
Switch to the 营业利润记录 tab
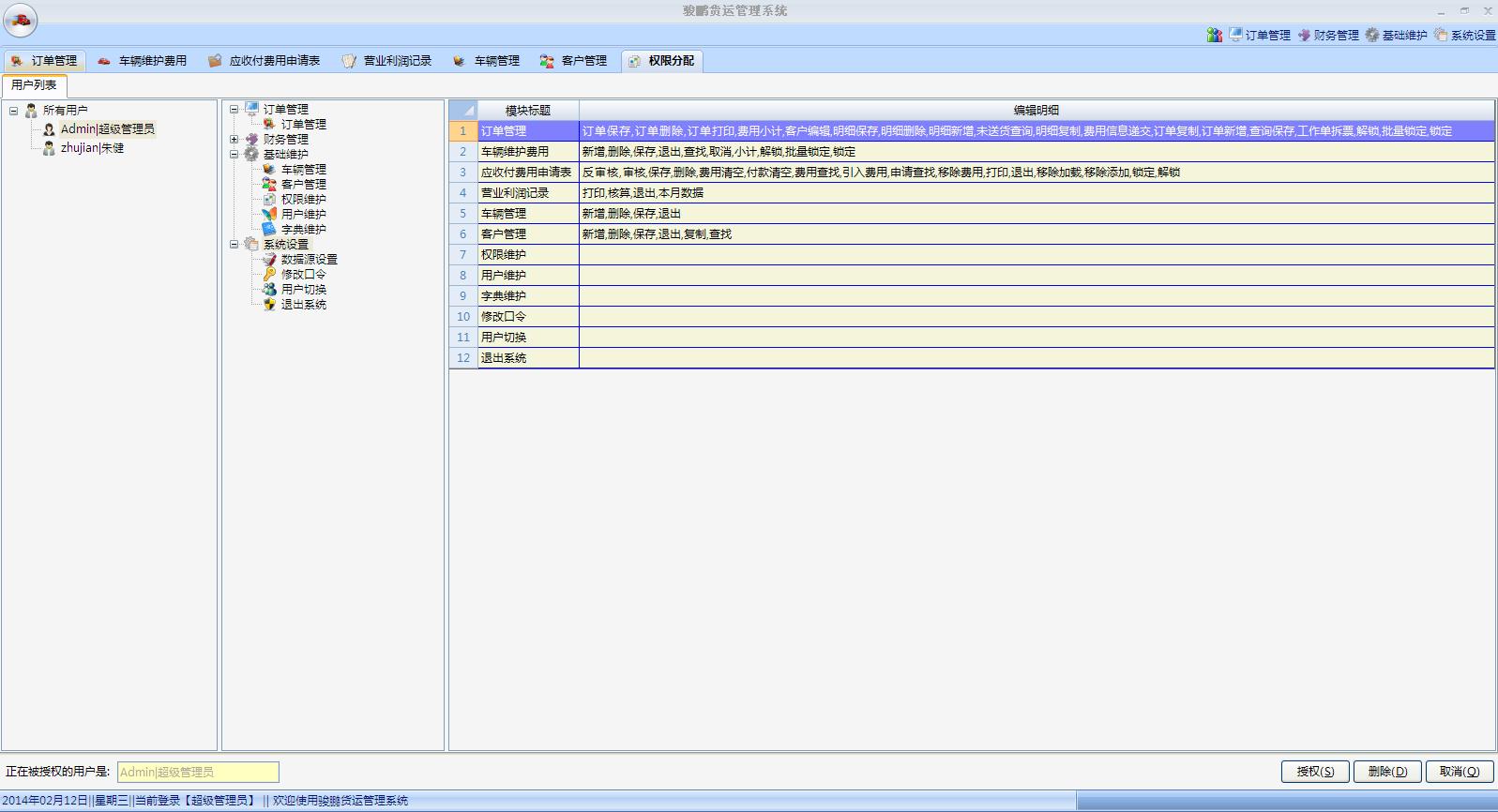click(386, 61)
